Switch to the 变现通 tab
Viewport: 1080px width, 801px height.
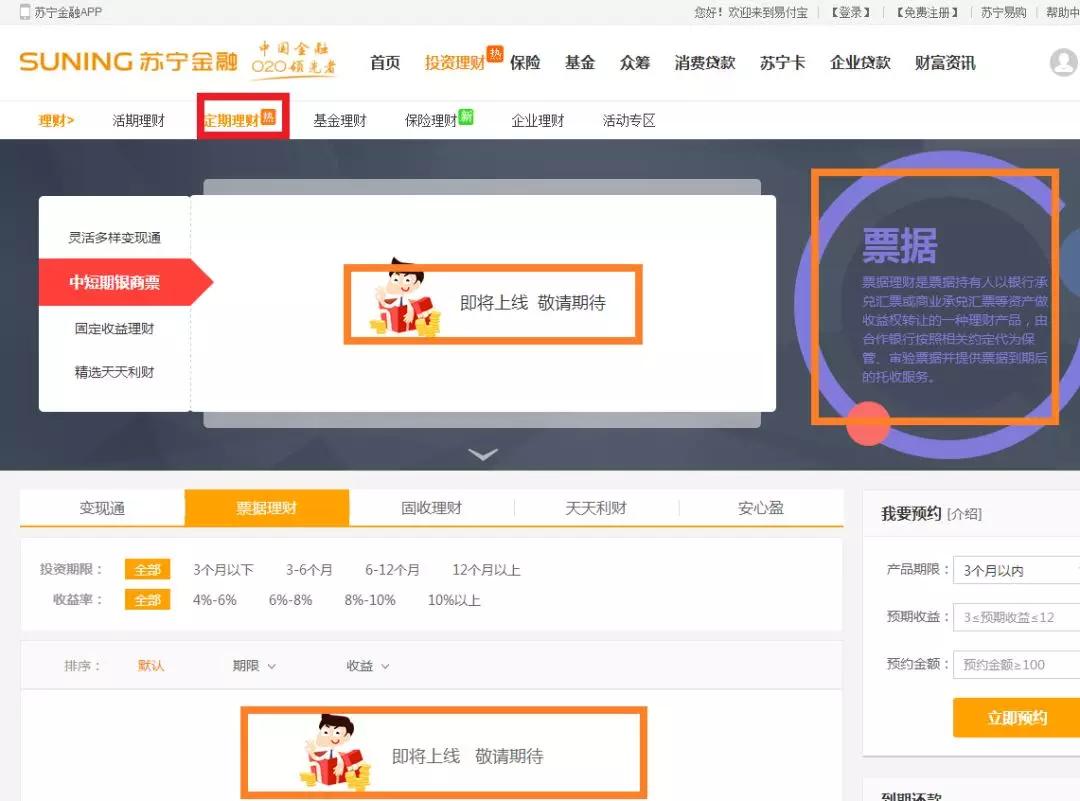tap(101, 507)
